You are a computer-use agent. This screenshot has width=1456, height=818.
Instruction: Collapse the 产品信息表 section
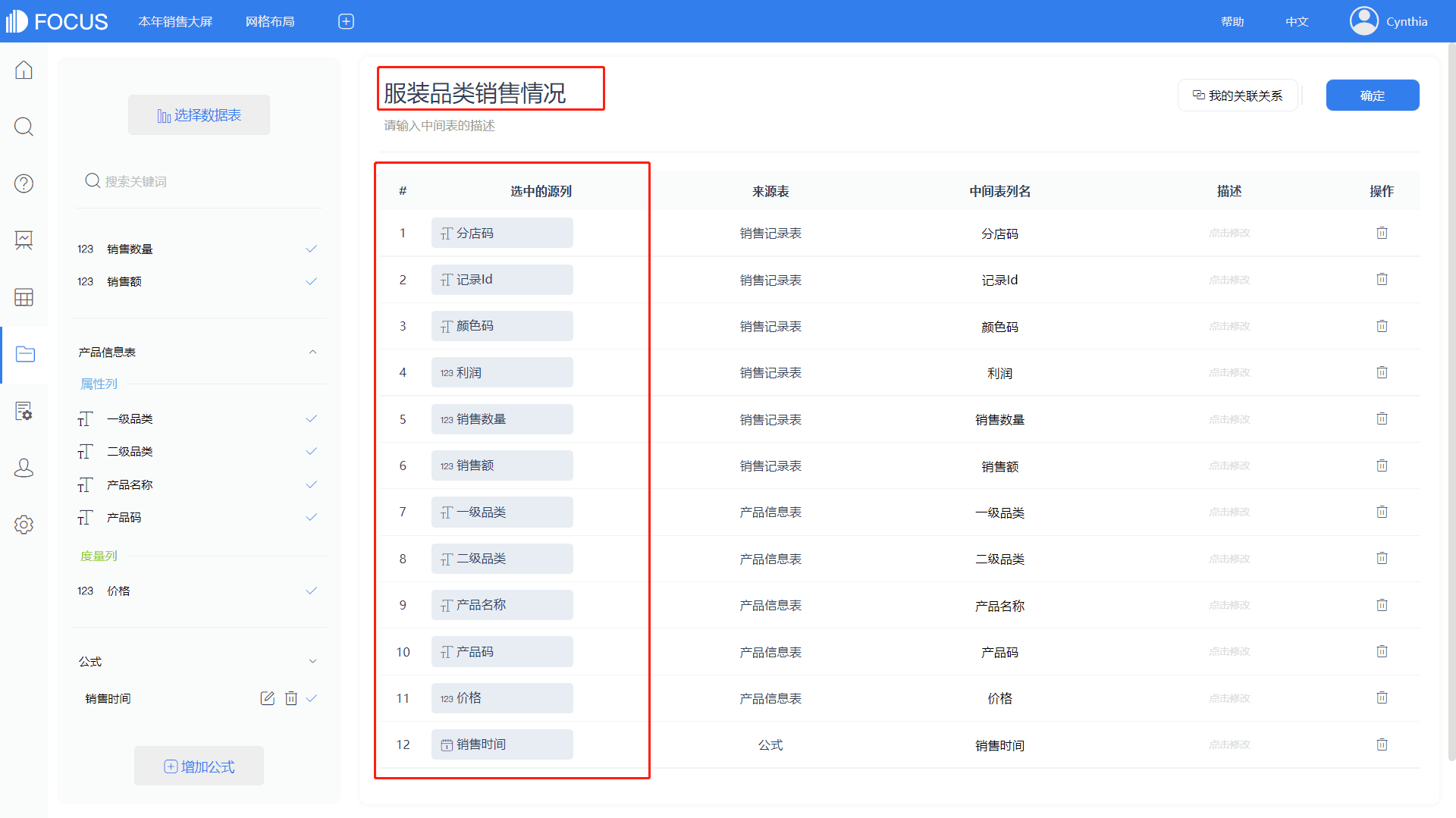click(x=312, y=352)
